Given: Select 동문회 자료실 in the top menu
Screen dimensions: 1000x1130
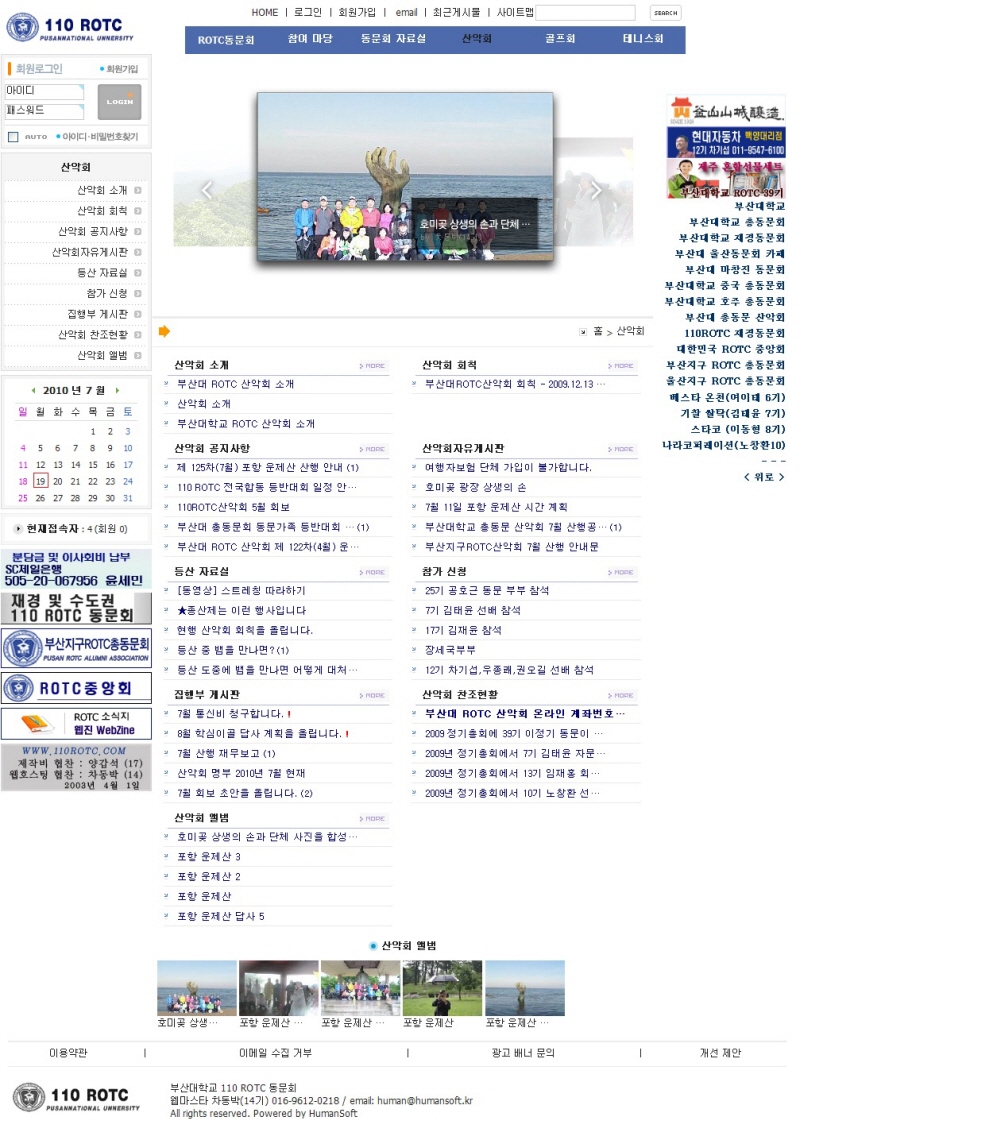Looking at the screenshot, I should tap(393, 40).
